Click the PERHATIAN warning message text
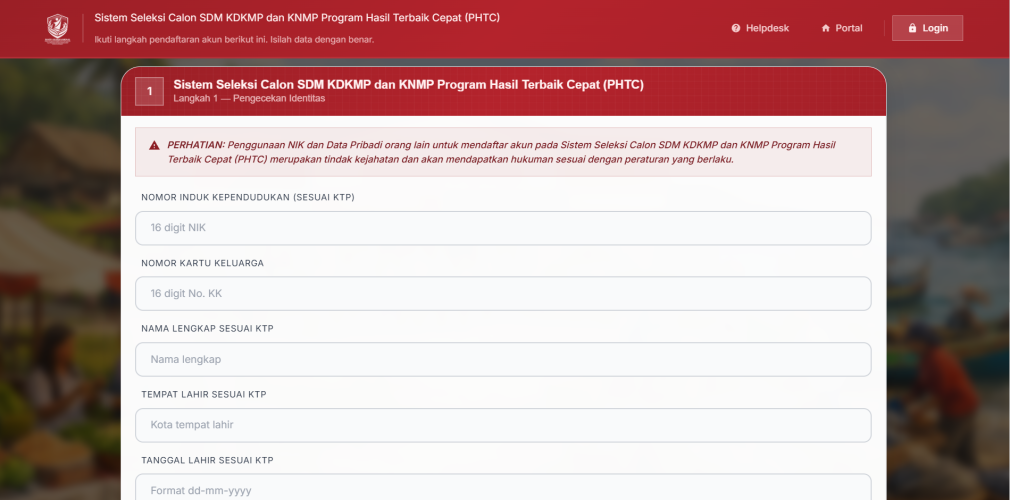This screenshot has height=500, width=1010. (x=500, y=152)
